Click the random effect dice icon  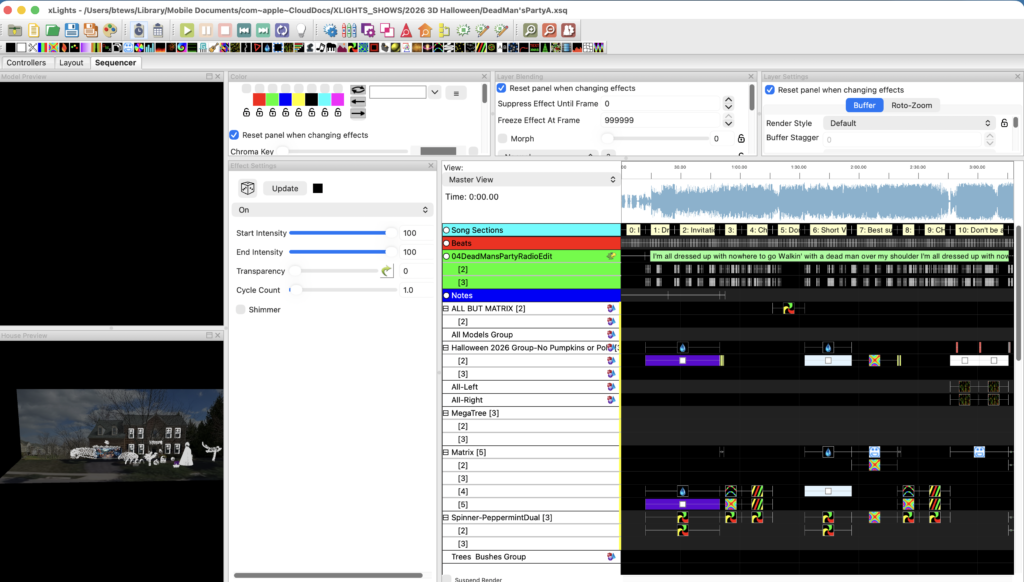pos(247,188)
